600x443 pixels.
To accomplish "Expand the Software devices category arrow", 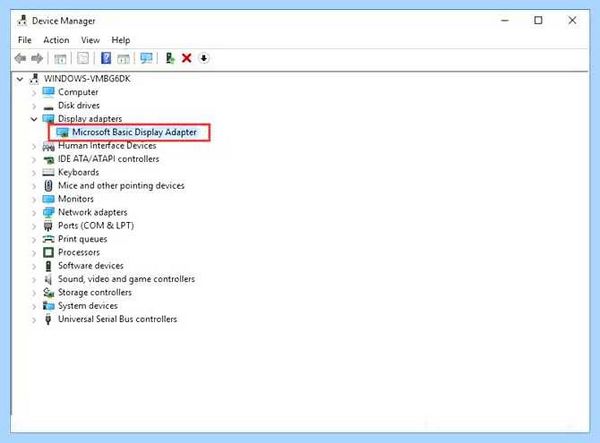I will (x=34, y=266).
